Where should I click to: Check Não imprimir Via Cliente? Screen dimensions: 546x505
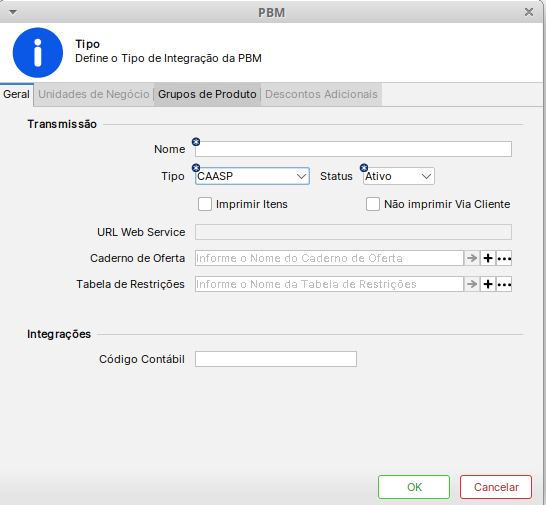tap(373, 204)
